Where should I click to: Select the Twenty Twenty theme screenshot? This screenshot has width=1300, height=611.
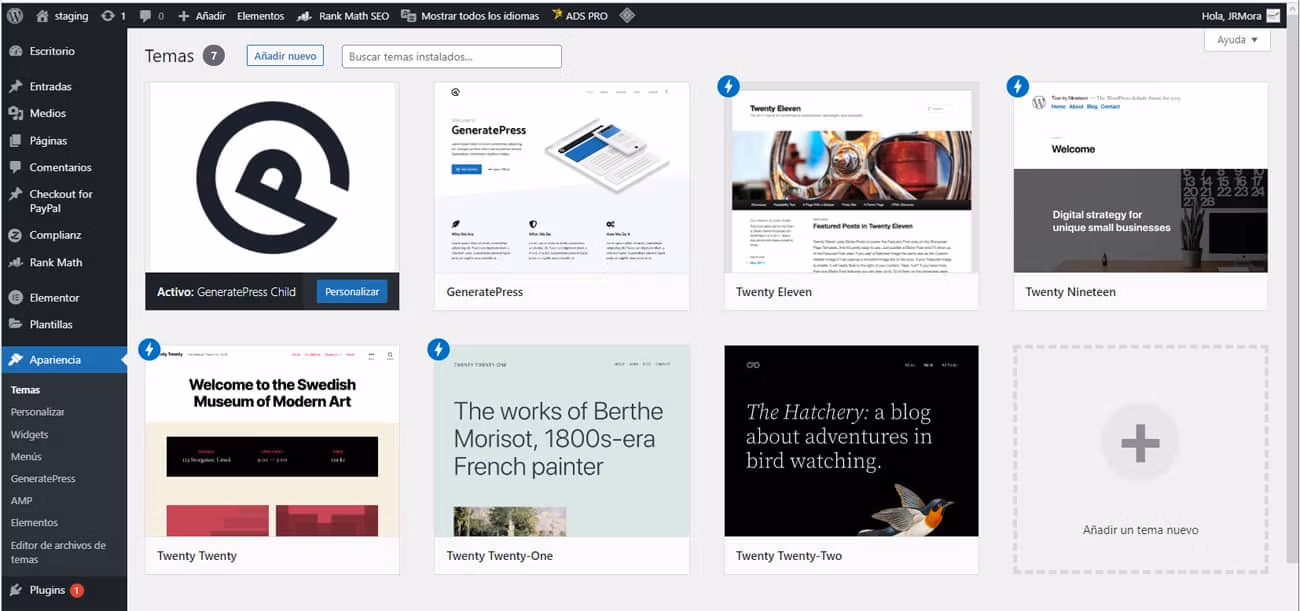272,441
